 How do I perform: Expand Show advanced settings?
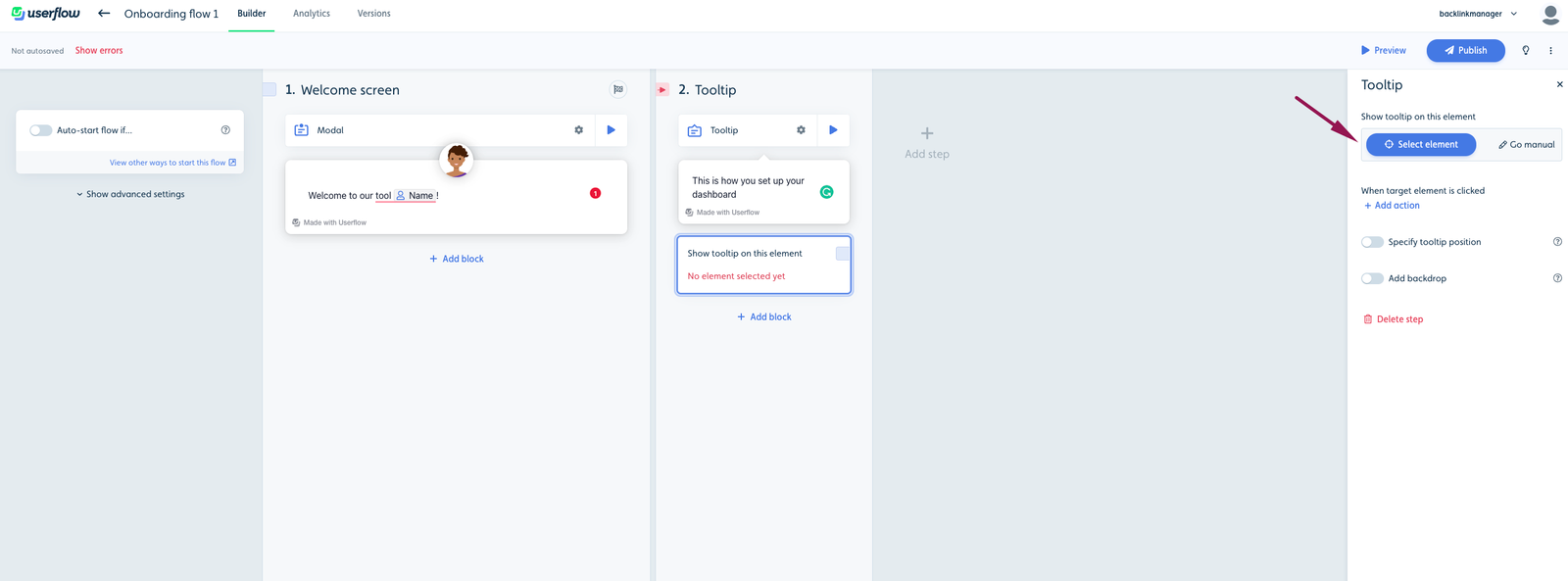tap(130, 194)
